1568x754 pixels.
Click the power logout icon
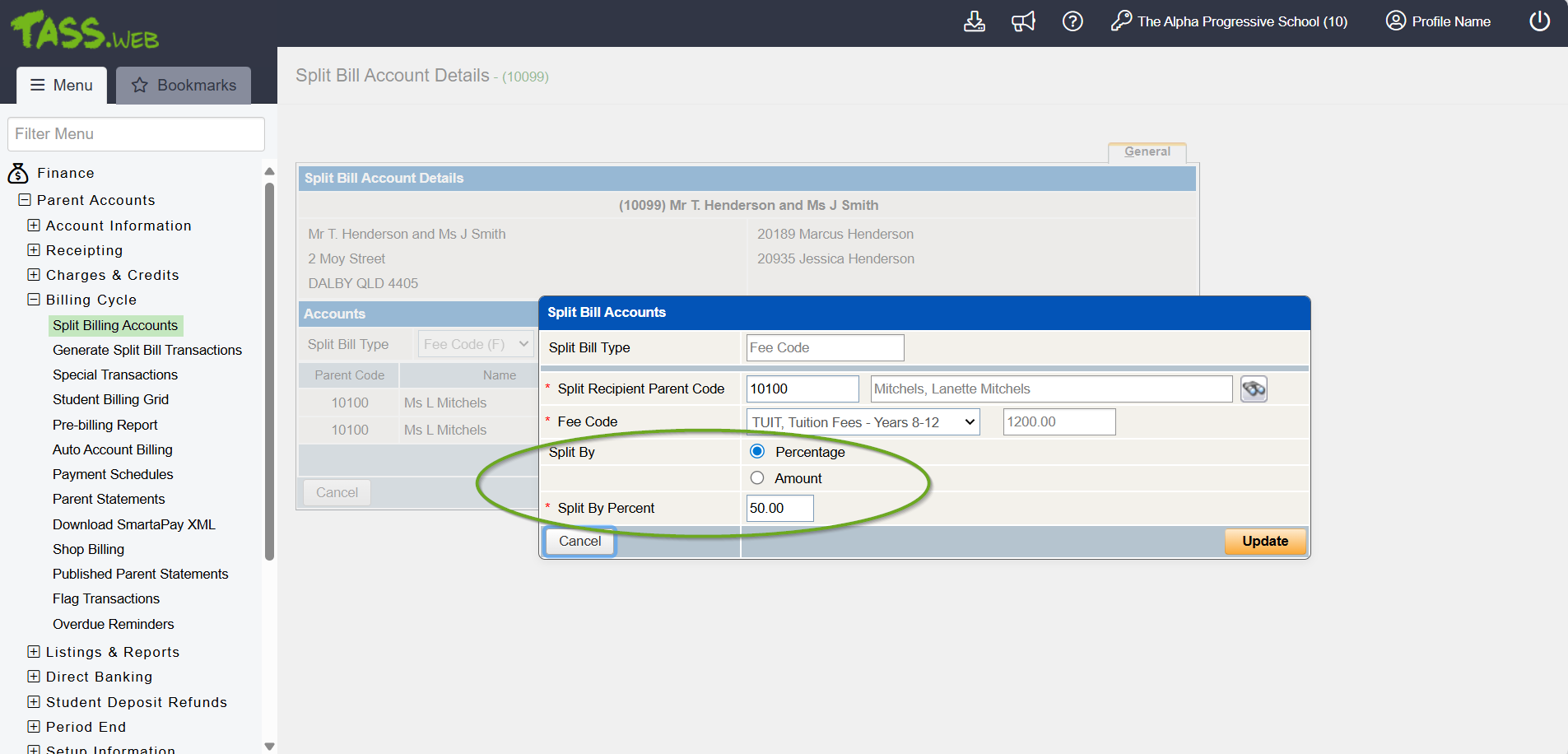coord(1539,21)
